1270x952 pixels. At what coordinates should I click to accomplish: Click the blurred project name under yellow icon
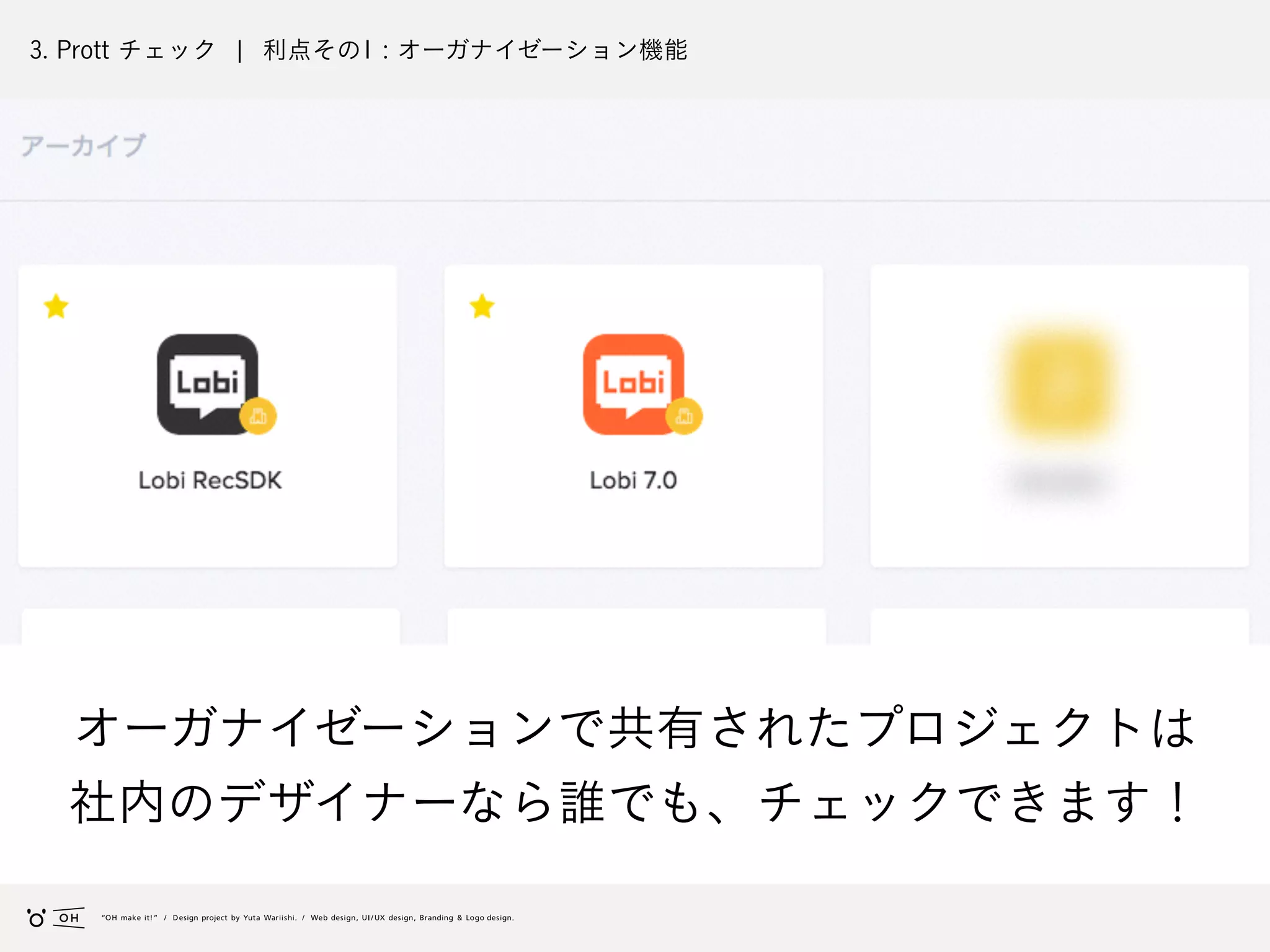tap(1060, 481)
